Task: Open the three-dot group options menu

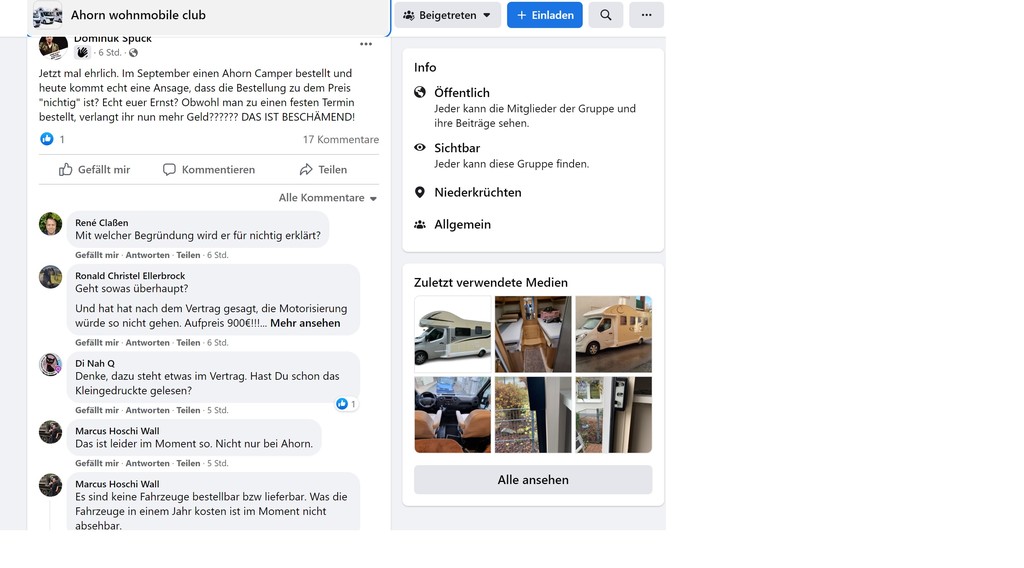Action: [x=646, y=15]
